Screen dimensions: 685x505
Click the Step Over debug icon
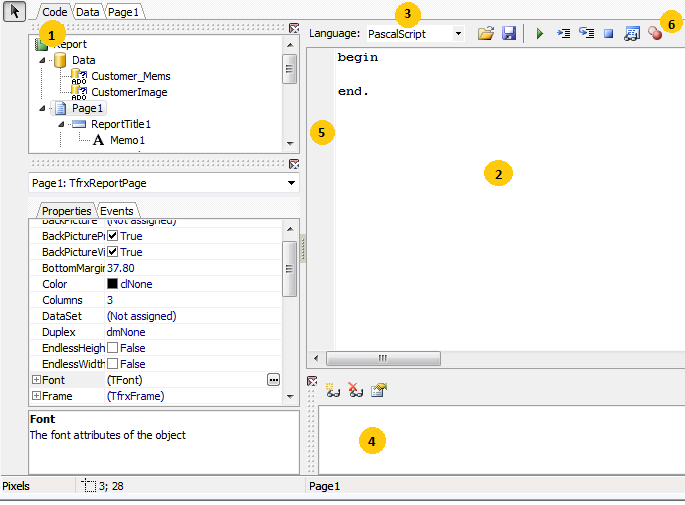pos(586,33)
